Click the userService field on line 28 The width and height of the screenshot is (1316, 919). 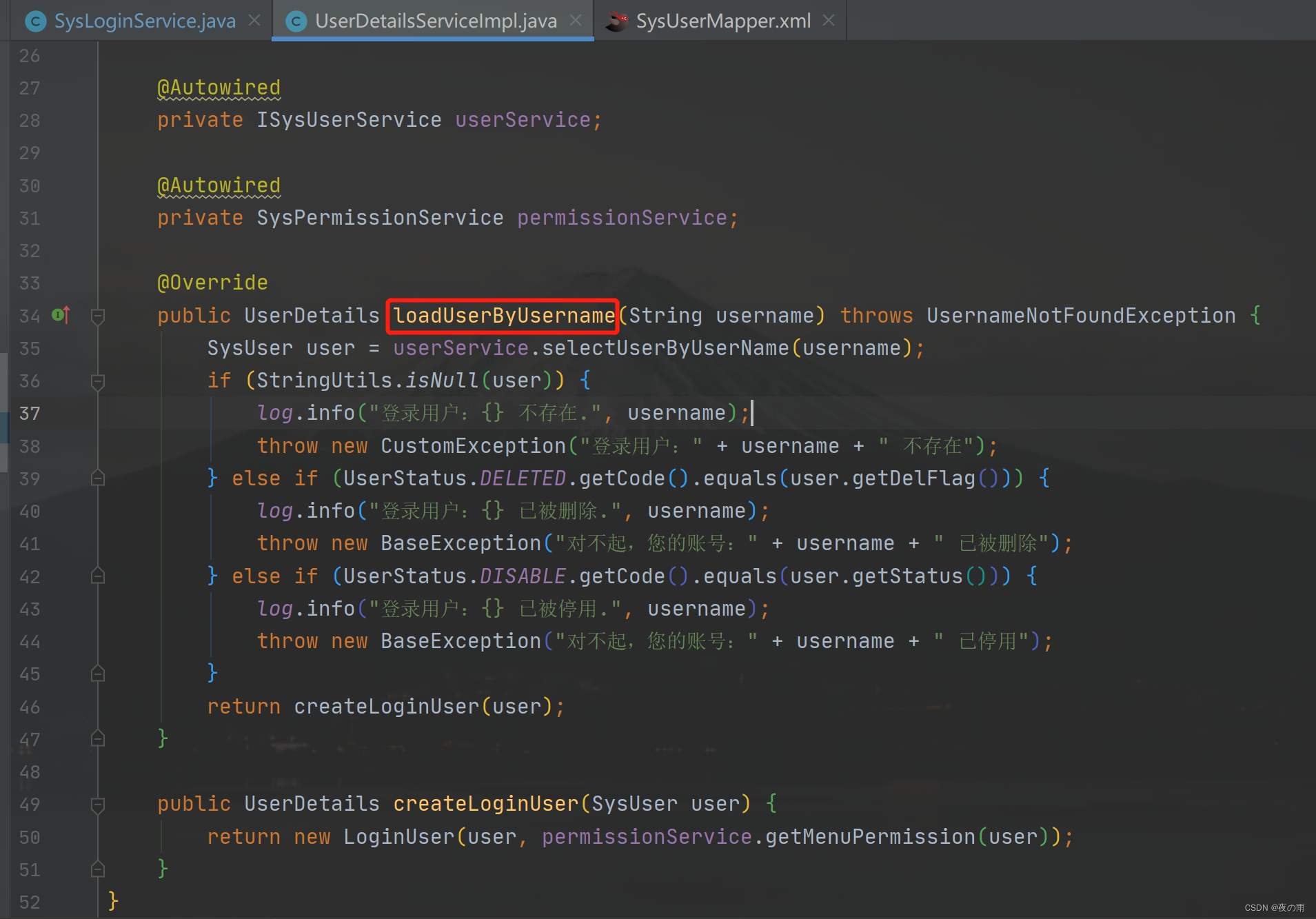523,120
